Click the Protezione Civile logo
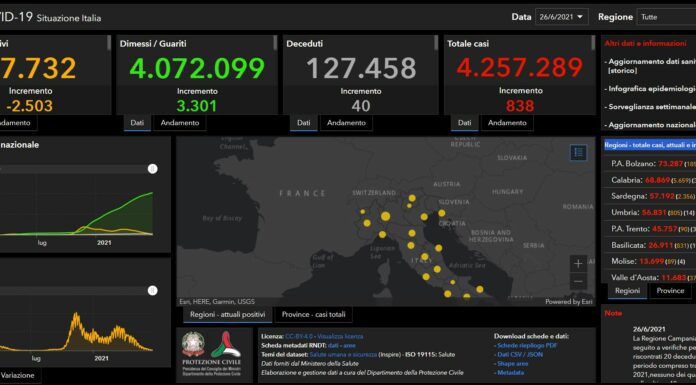The height and width of the screenshot is (385, 696). coord(225,345)
